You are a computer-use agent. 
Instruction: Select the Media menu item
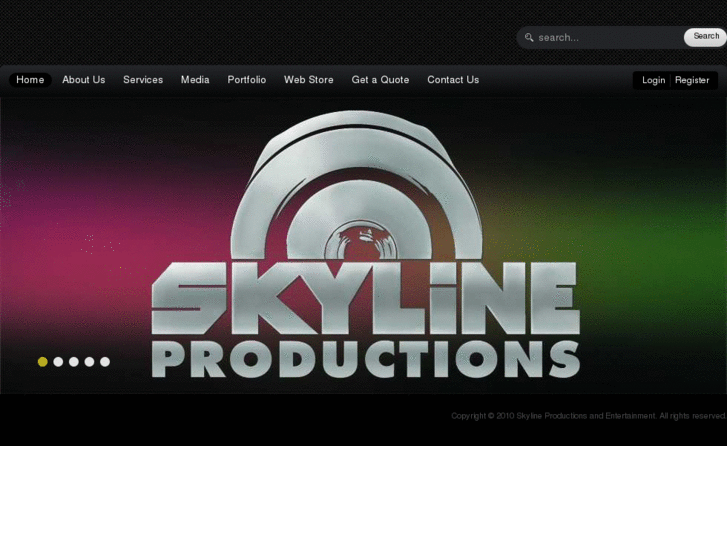tap(195, 80)
